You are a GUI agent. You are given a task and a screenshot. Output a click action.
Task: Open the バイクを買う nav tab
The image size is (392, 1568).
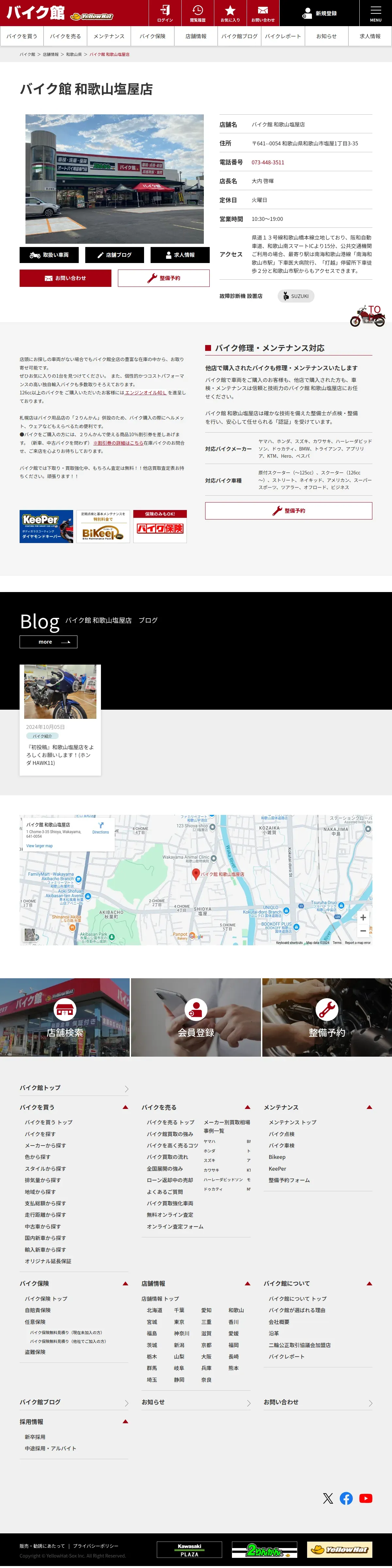22,37
